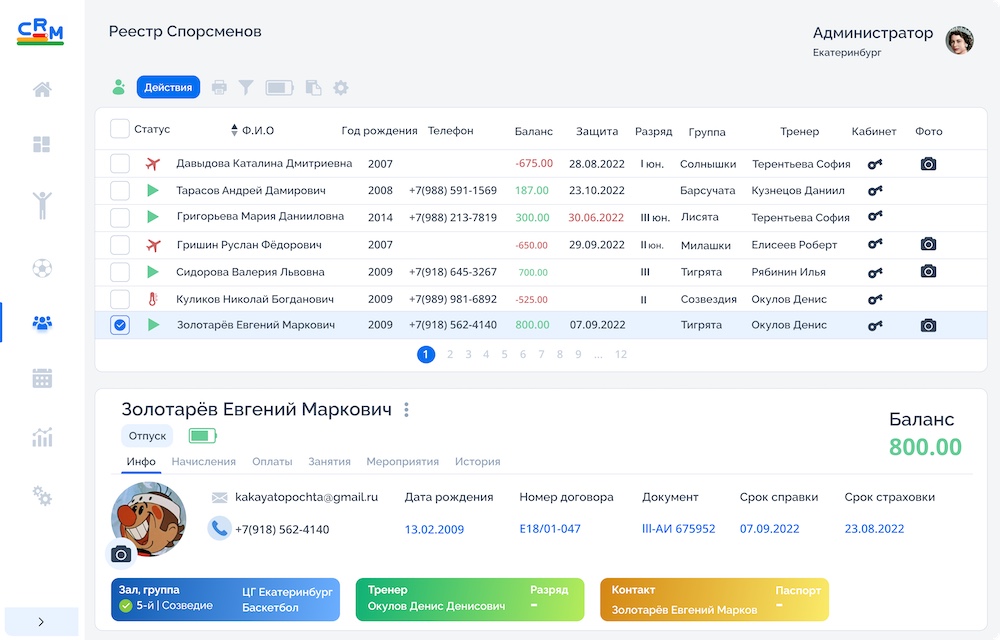Click the red protection date 30.06.2022
1000x640 pixels.
click(596, 217)
